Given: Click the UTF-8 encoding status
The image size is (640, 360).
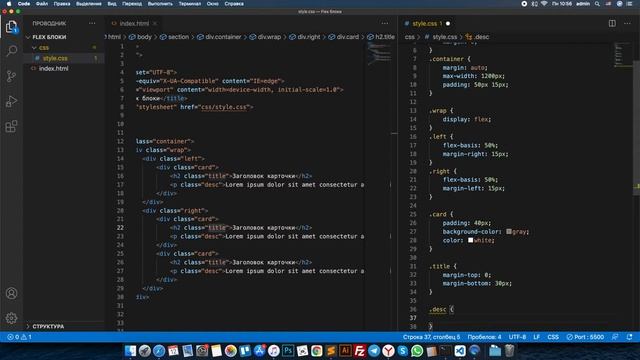Looking at the screenshot, I should click(517, 337).
